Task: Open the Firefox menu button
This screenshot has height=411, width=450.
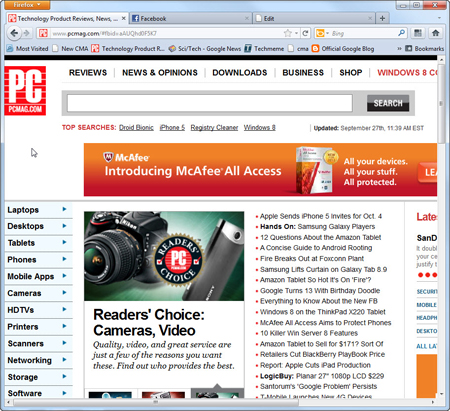Action: tap(28, 5)
